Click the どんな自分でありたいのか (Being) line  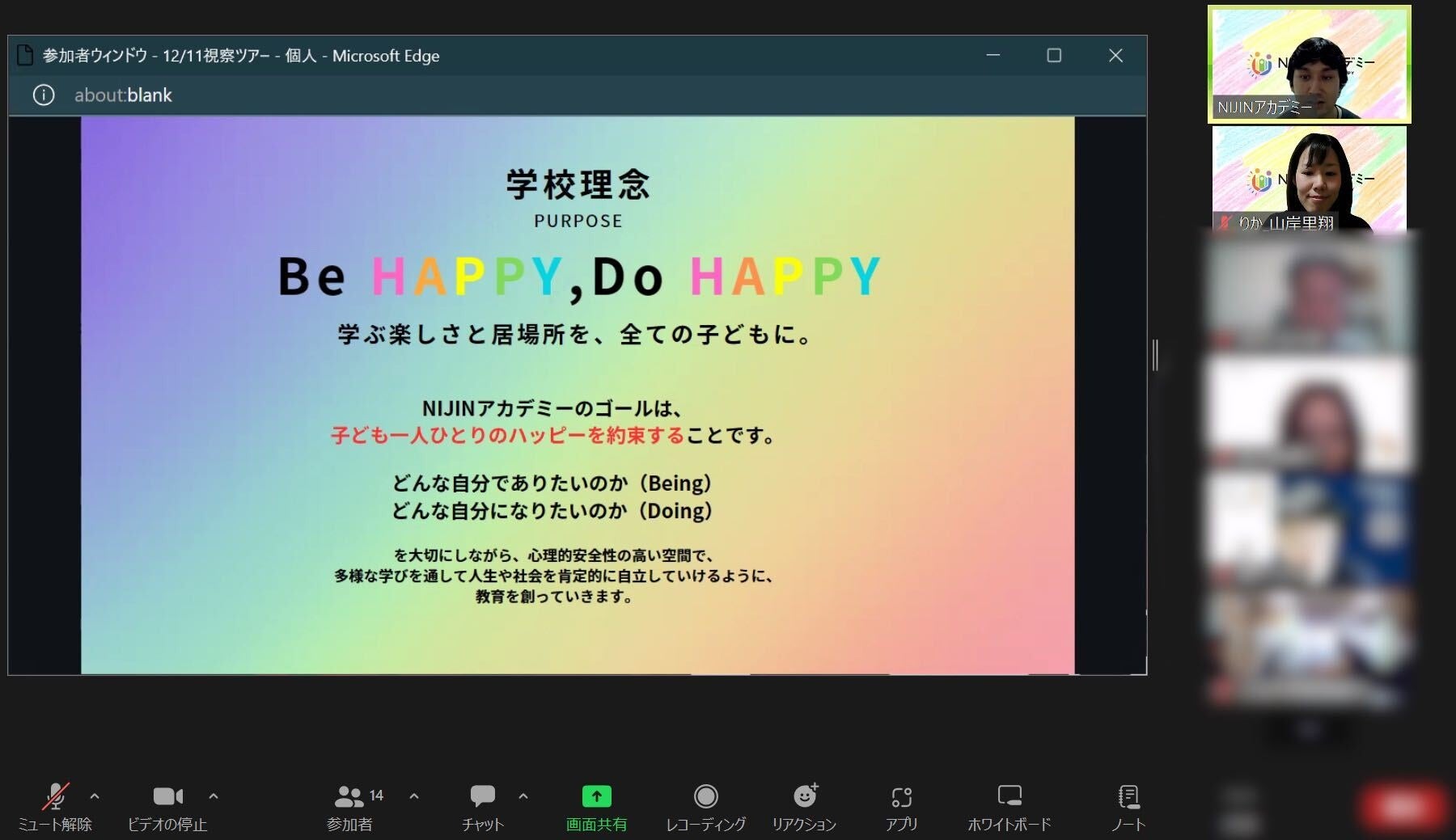552,483
